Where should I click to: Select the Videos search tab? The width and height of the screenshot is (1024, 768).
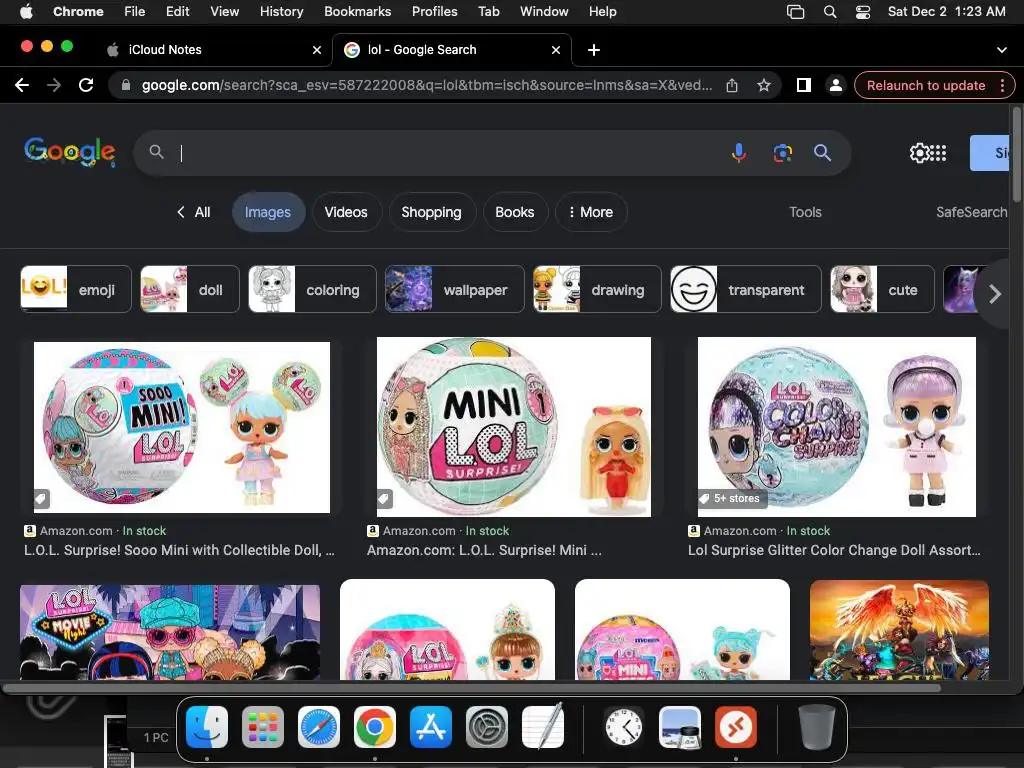346,212
